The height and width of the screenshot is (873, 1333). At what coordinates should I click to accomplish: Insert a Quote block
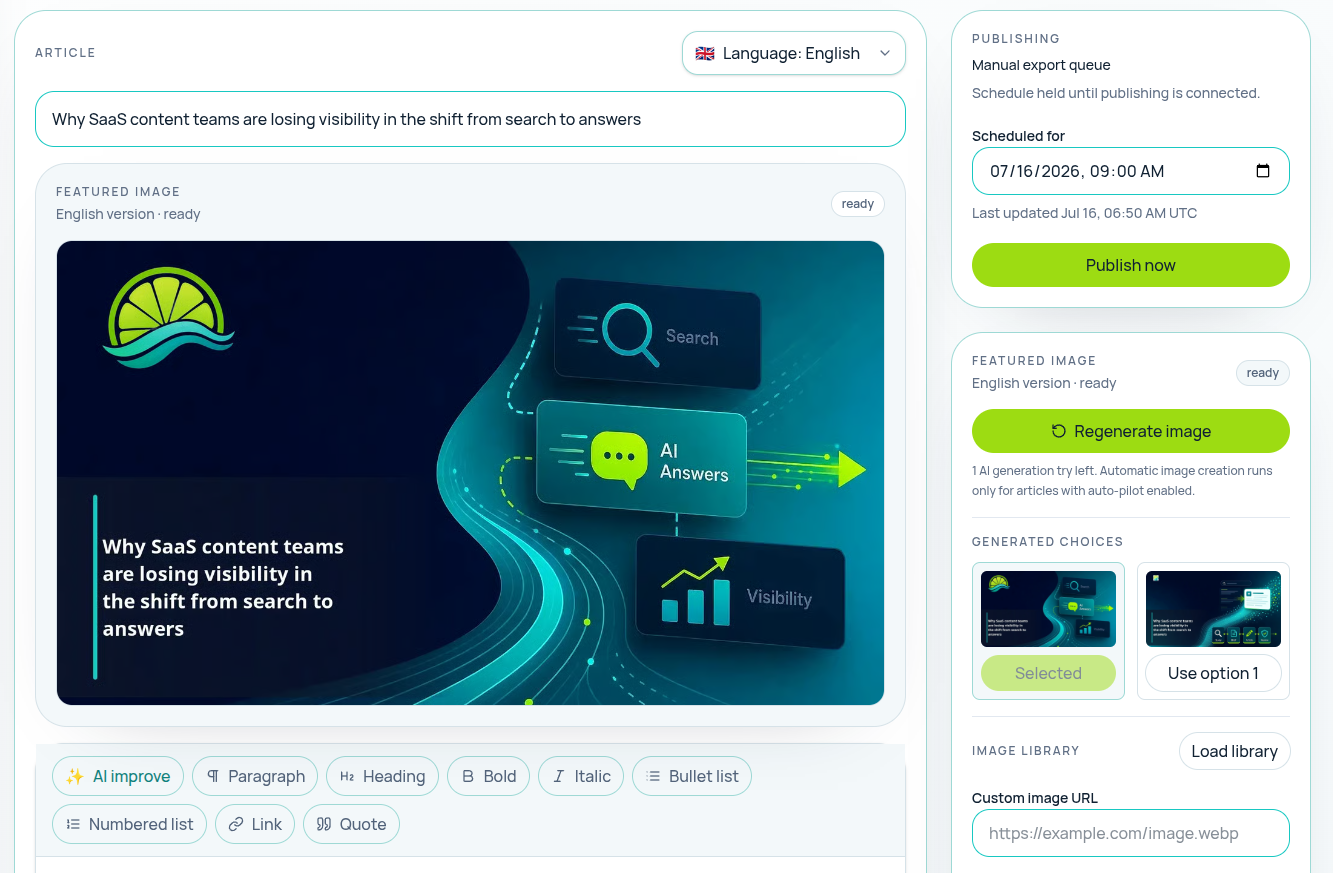tap(351, 824)
